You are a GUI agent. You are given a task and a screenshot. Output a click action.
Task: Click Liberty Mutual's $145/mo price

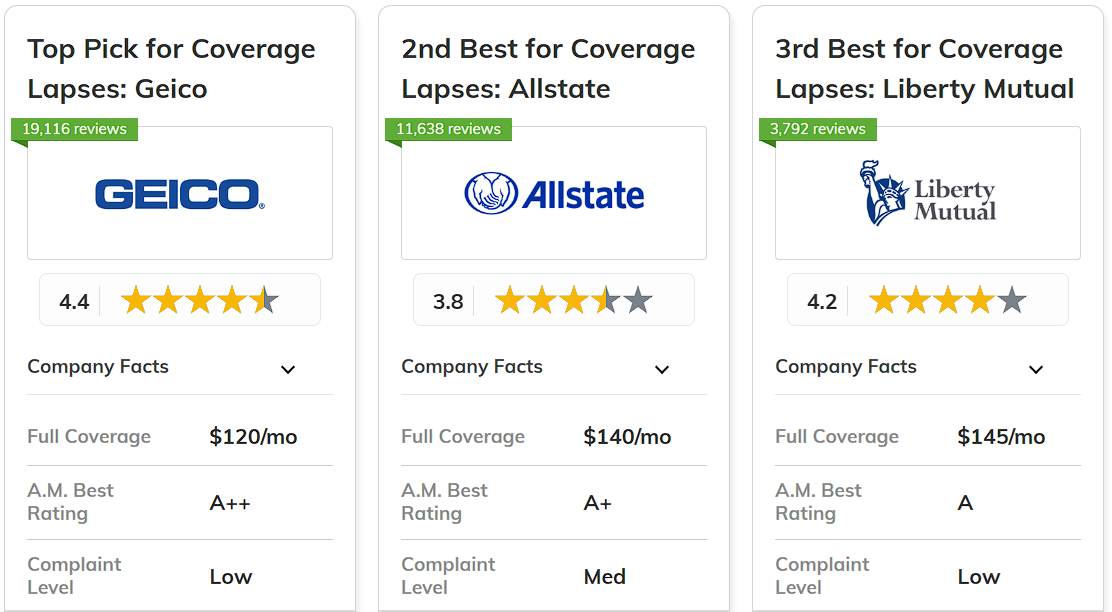(1001, 437)
